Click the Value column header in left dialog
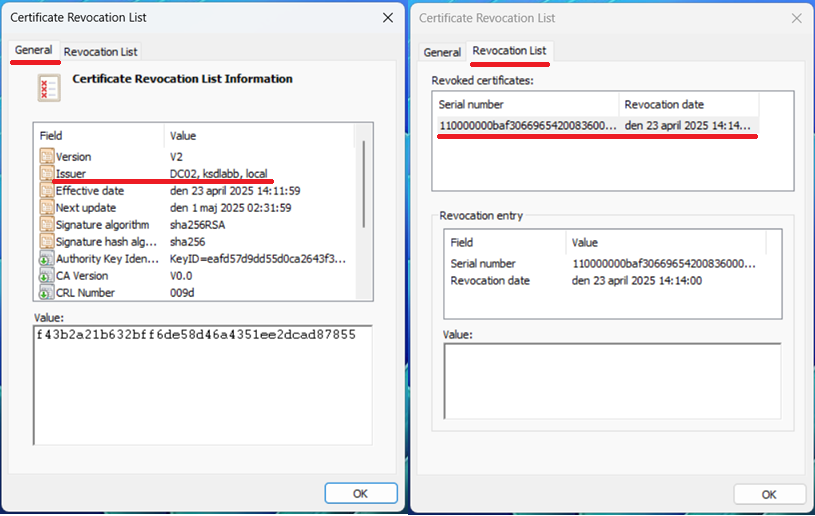Viewport: 815px width, 516px height. pos(259,136)
